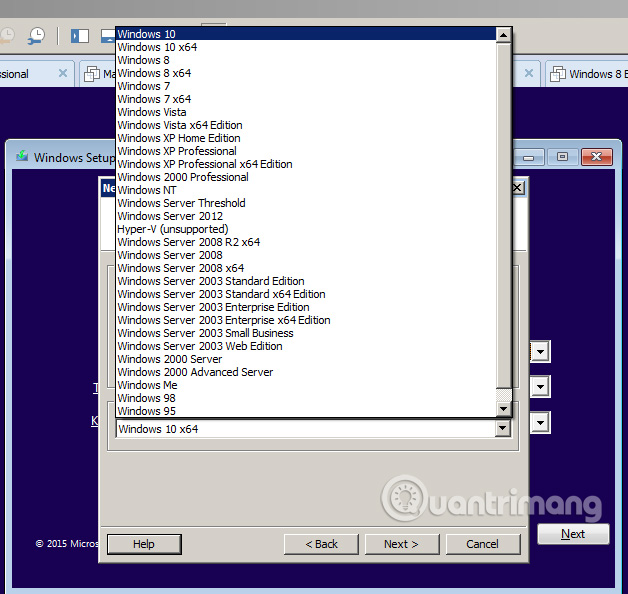The image size is (628, 594).
Task: Choose the plain Windows Server 2008 entry
Action: (x=306, y=255)
